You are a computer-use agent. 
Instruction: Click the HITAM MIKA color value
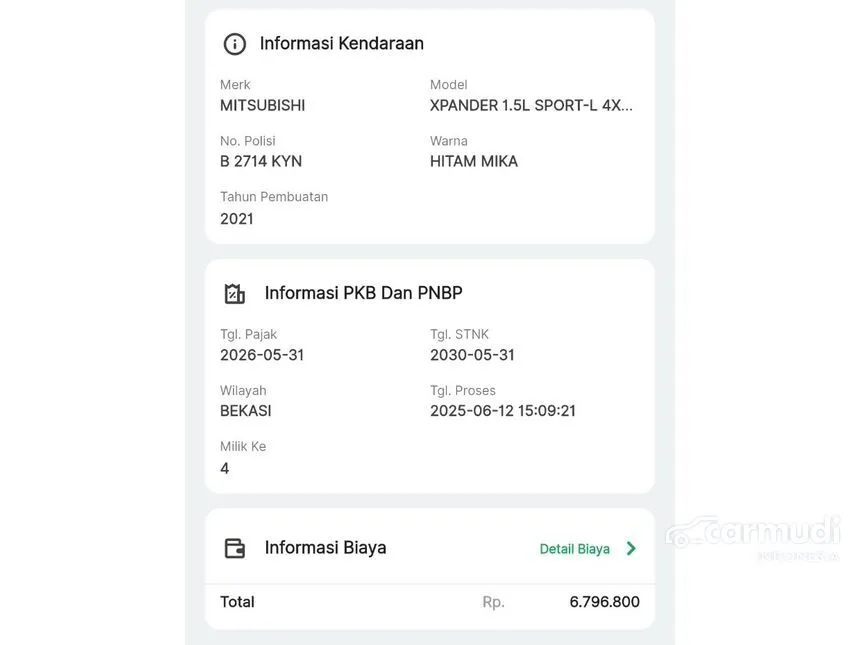pos(474,161)
